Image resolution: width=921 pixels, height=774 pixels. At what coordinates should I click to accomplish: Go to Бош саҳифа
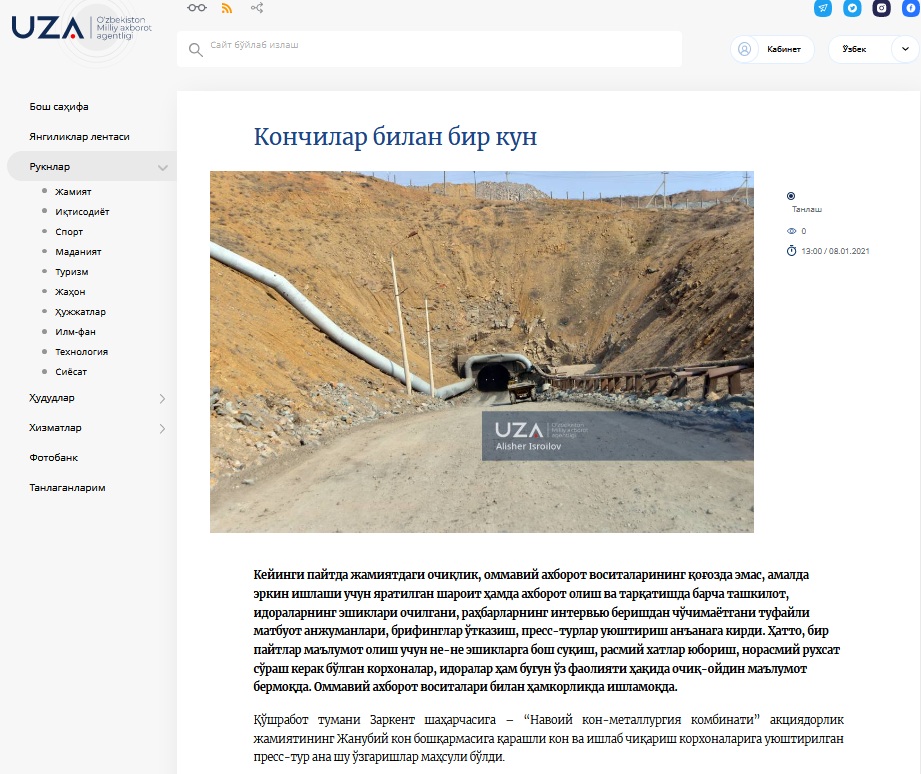click(x=66, y=106)
